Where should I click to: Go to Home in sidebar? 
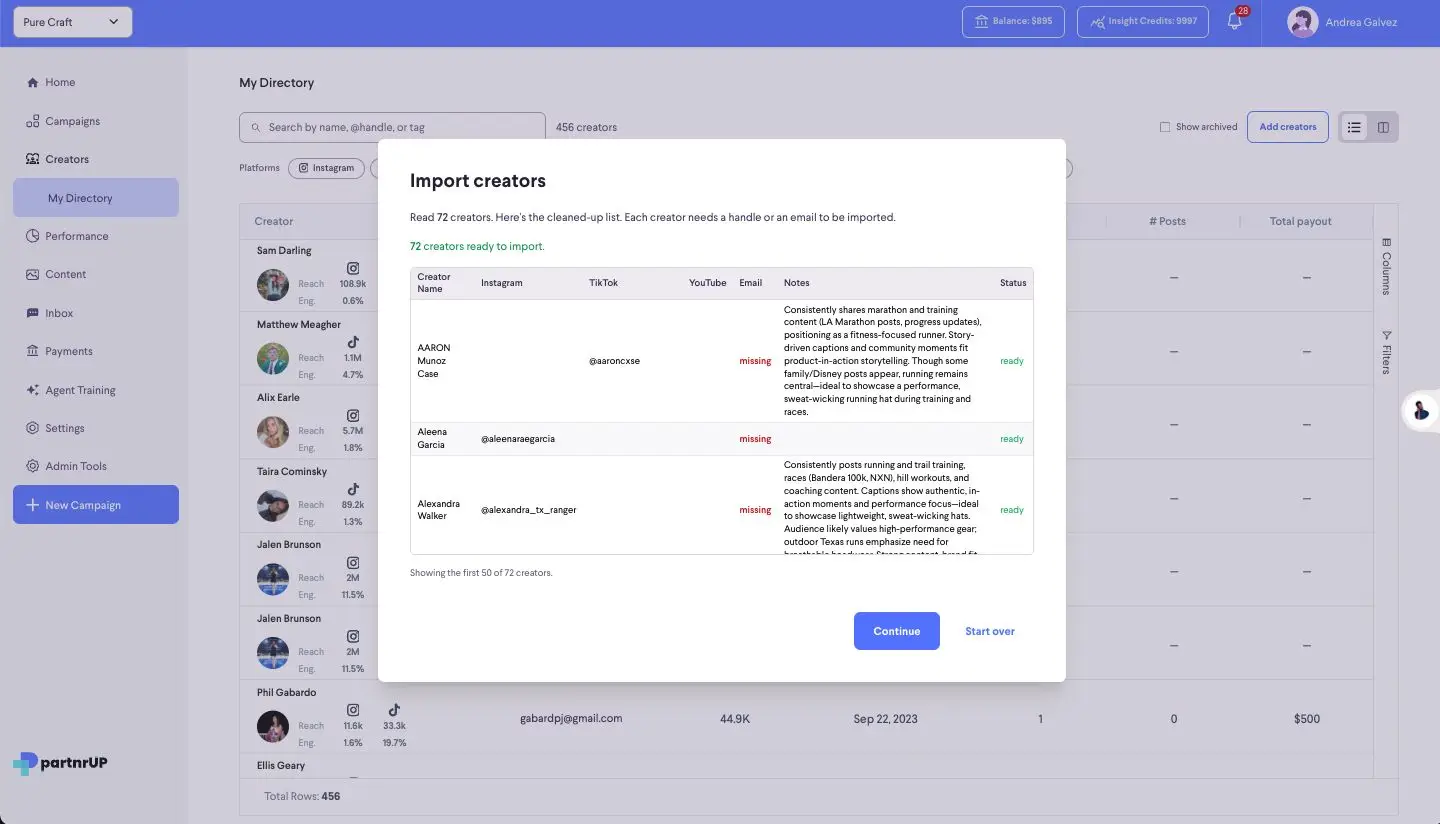[60, 82]
